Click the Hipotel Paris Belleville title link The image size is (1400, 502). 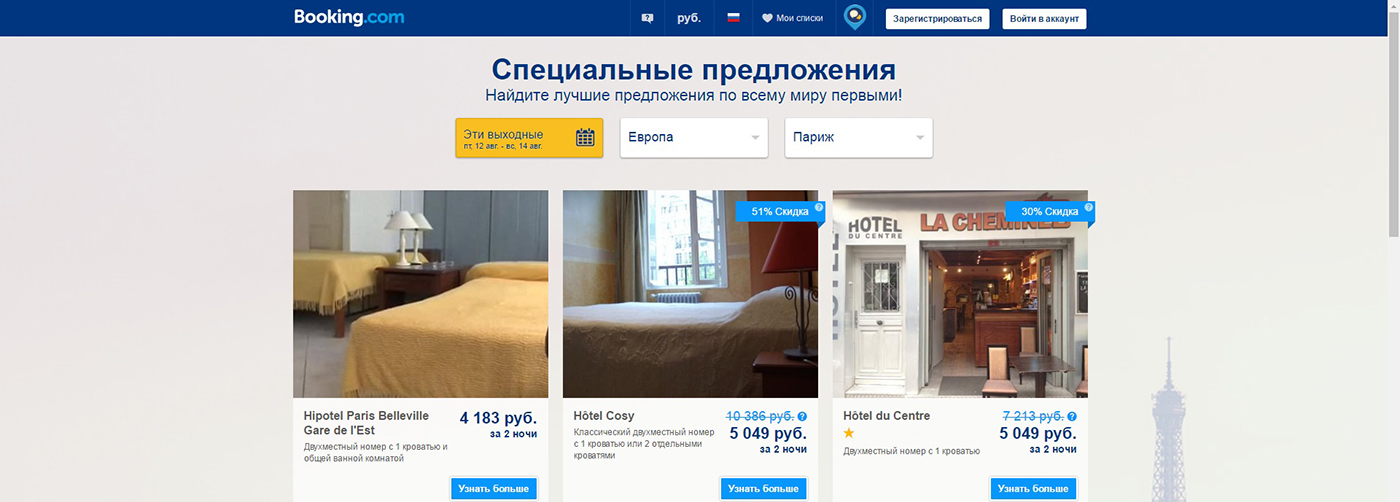(366, 423)
